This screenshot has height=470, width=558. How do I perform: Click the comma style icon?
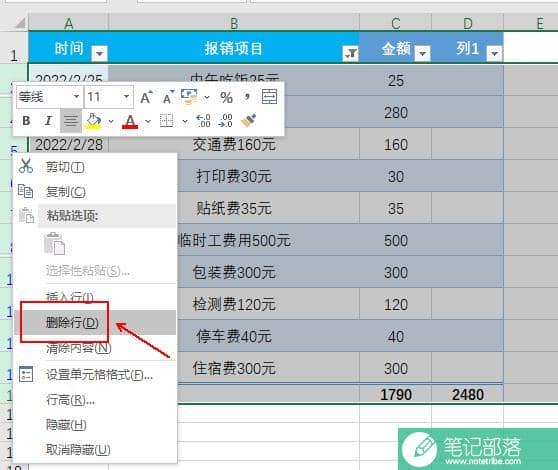pos(247,96)
